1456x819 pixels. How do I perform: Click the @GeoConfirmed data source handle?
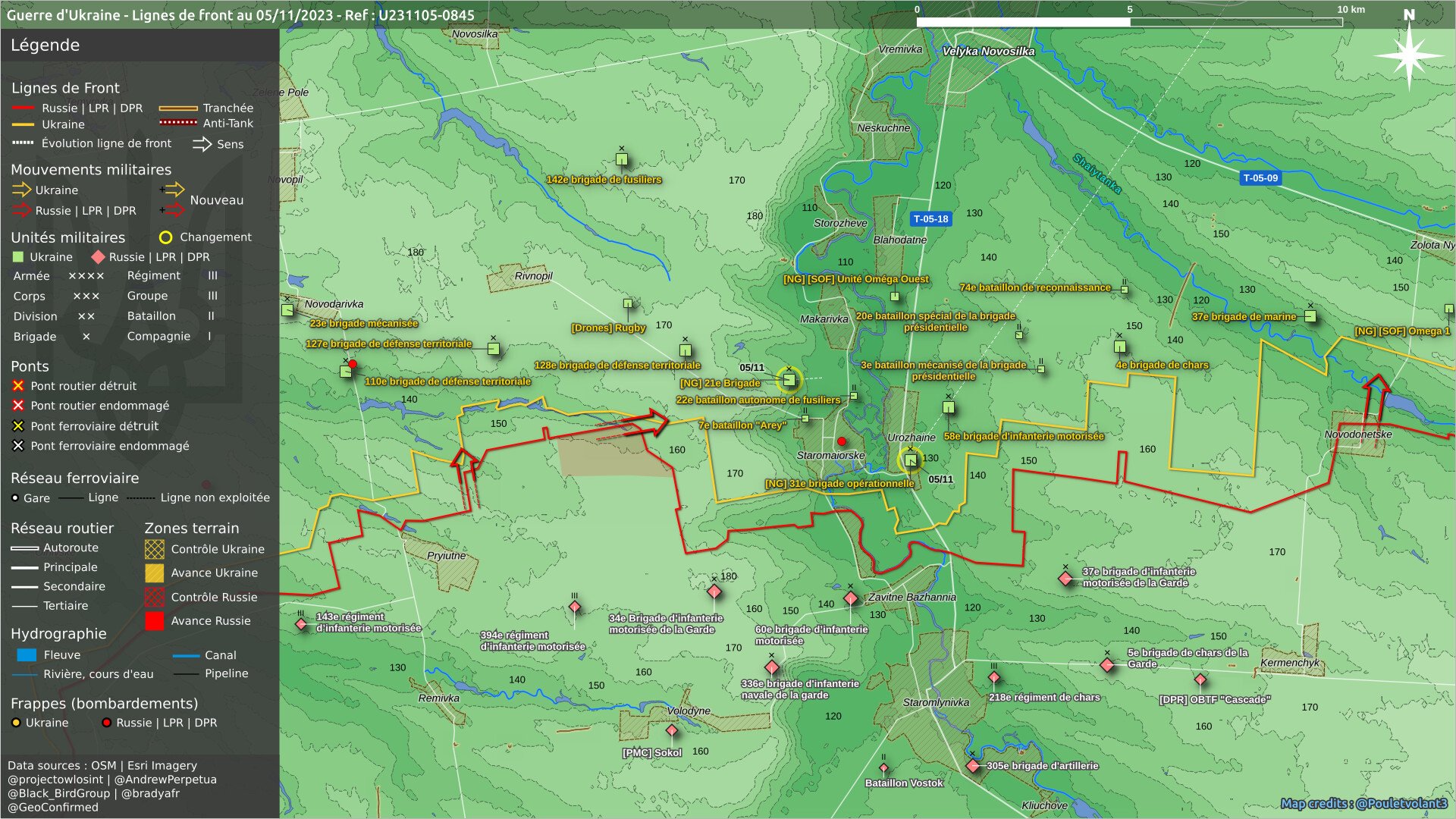pos(53,808)
